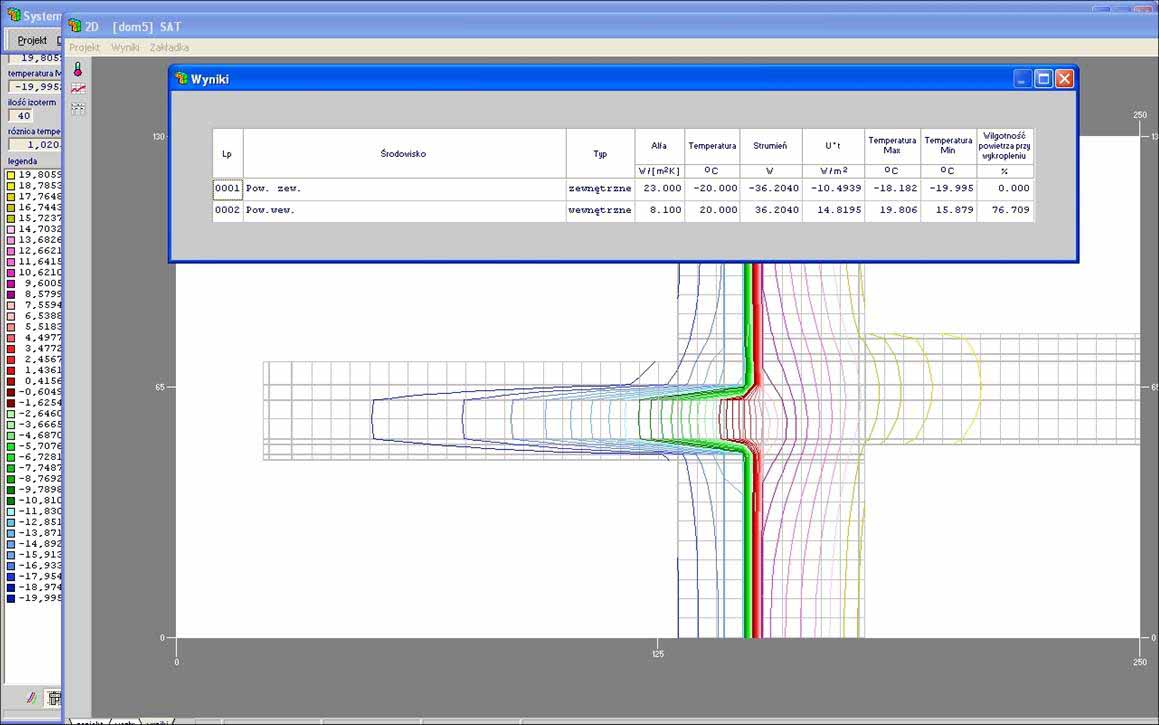Click the thermometer icon in the 2D toolbar
Viewport: 1159px width, 725px height.
pyautogui.click(x=78, y=69)
